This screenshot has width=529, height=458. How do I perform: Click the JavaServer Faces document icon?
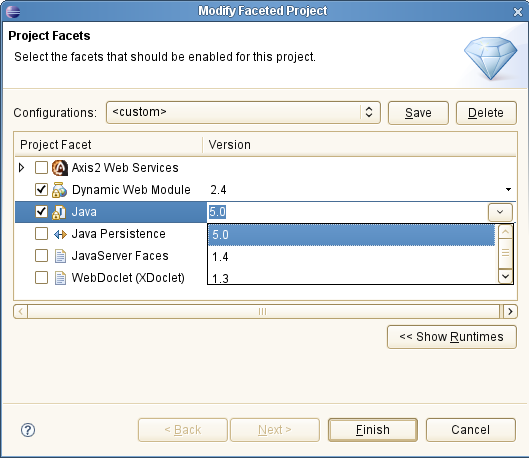[60, 256]
